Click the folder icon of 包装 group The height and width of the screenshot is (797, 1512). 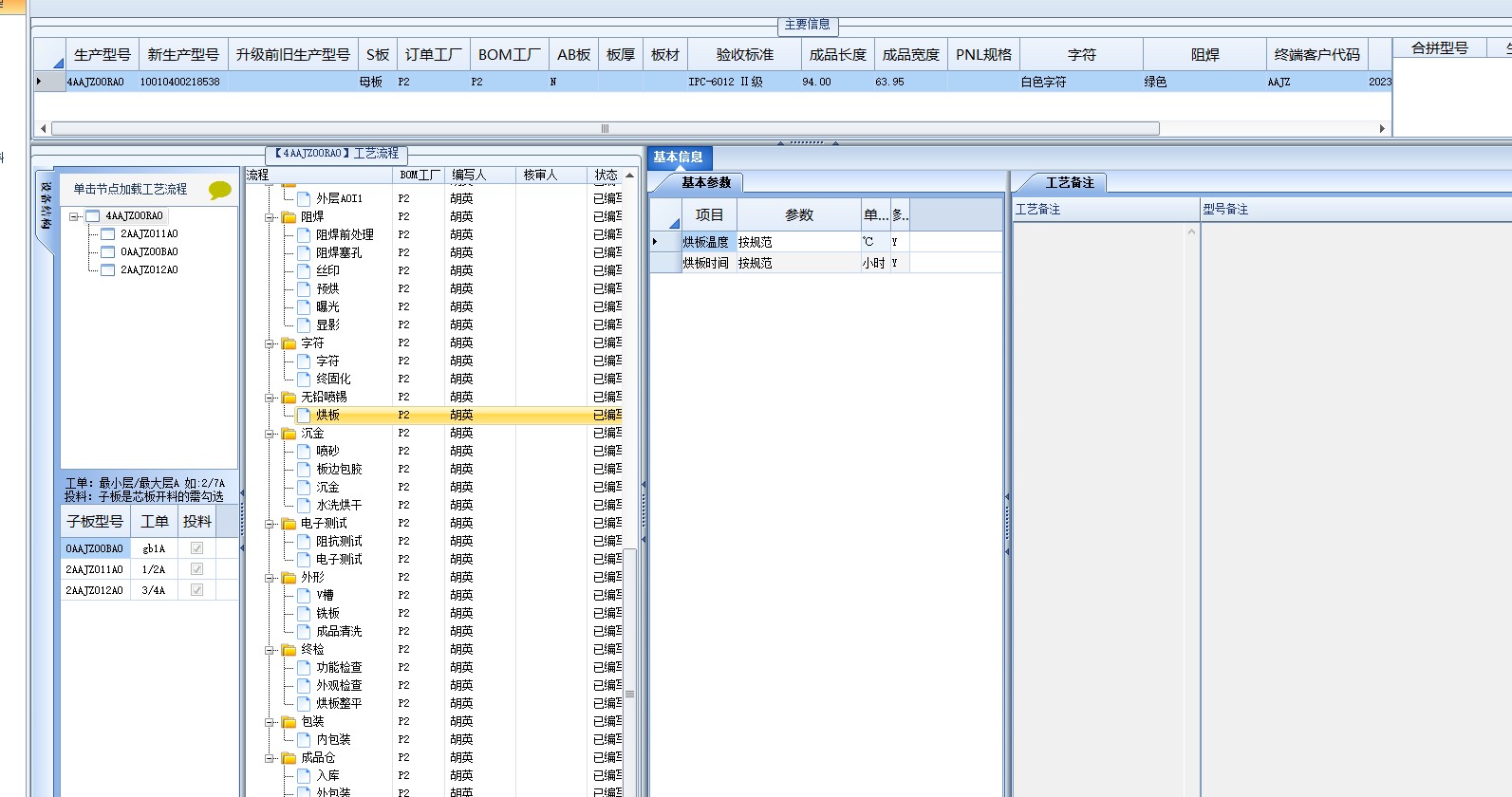click(289, 721)
